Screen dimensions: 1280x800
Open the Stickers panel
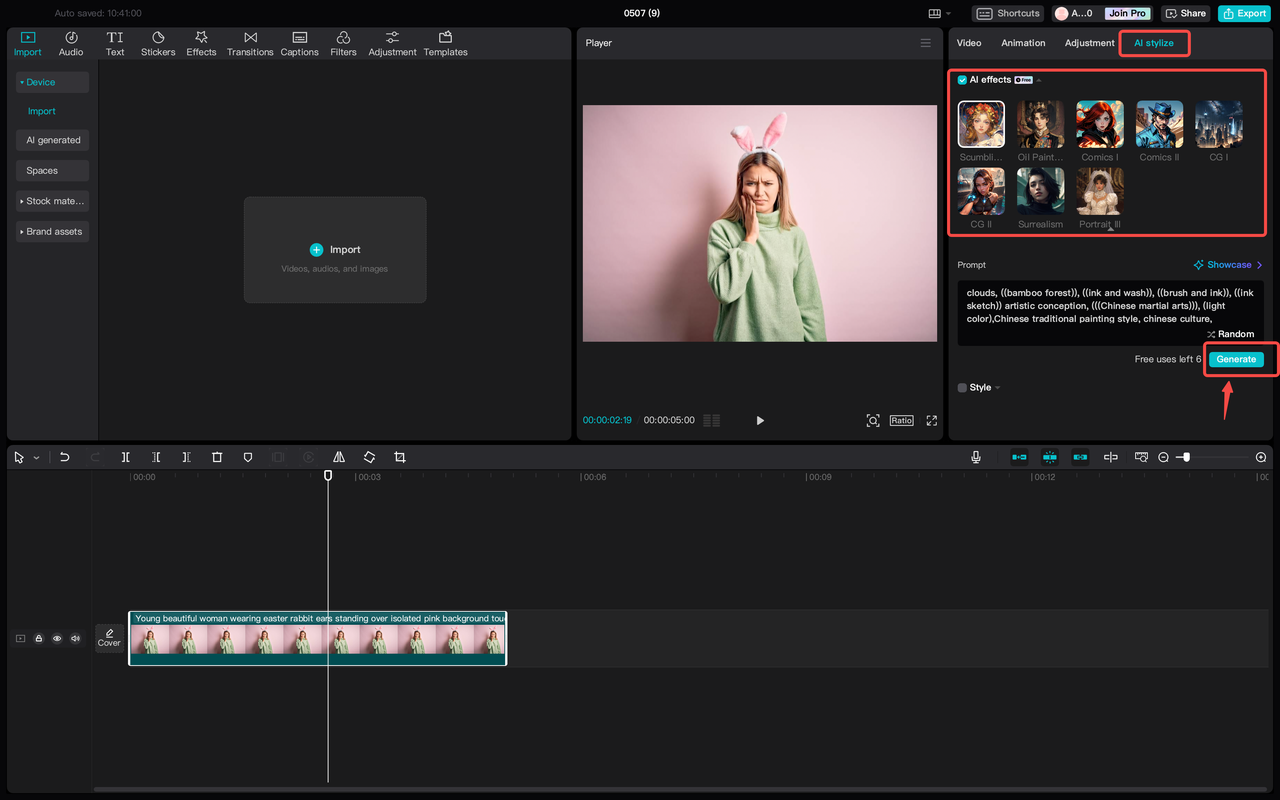(158, 43)
